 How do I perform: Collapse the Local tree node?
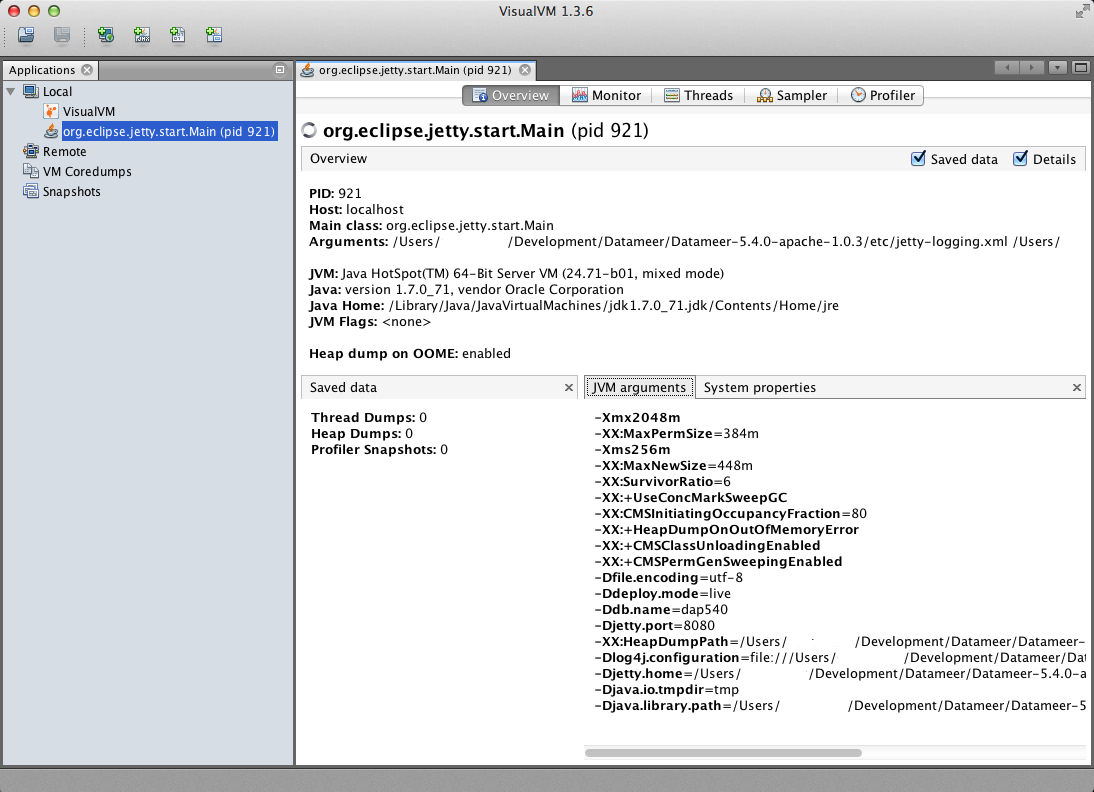pyautogui.click(x=10, y=91)
